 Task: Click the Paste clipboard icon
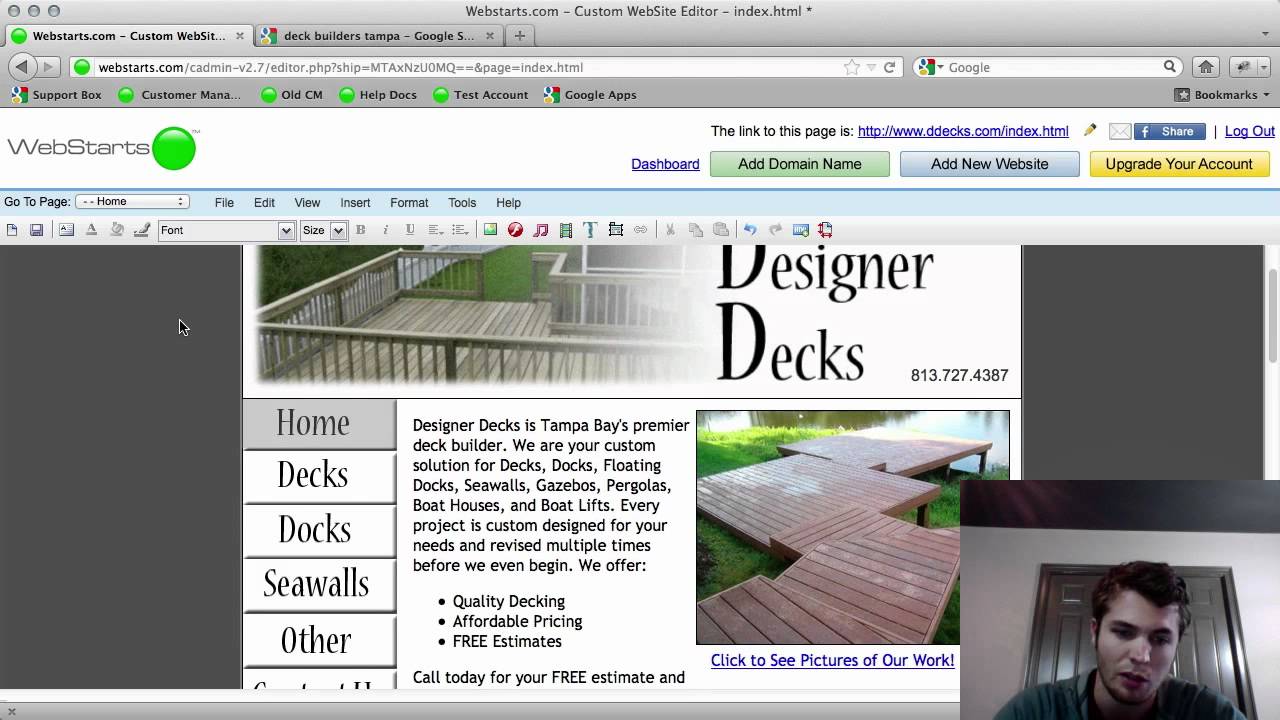721,230
